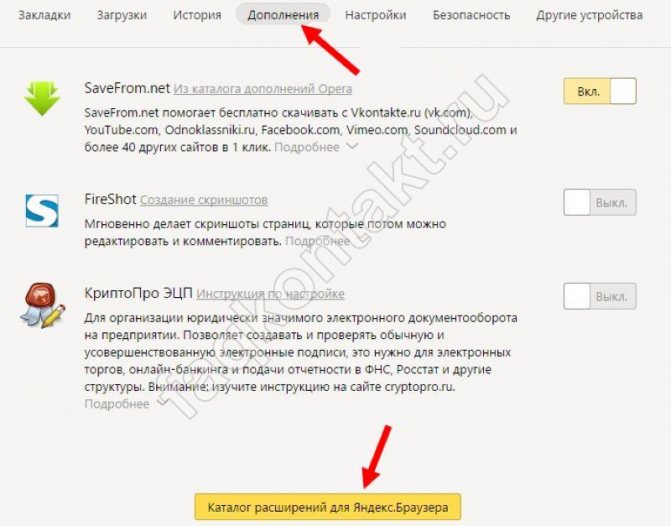
Task: Disable the SaveFrom.net extension toggle
Action: point(600,91)
